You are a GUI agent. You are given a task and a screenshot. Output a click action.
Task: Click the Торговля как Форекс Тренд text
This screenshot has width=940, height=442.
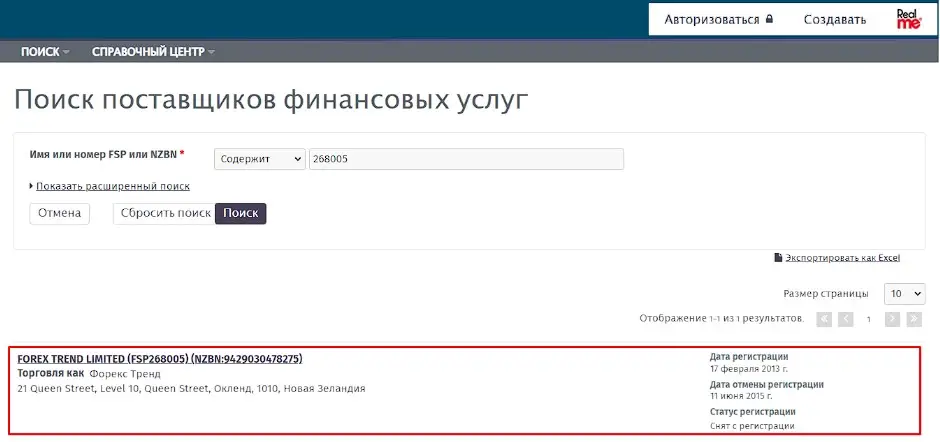click(89, 374)
